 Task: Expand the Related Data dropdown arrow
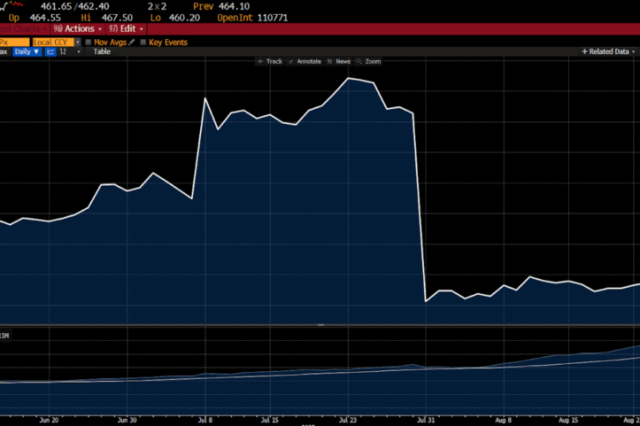[634, 51]
